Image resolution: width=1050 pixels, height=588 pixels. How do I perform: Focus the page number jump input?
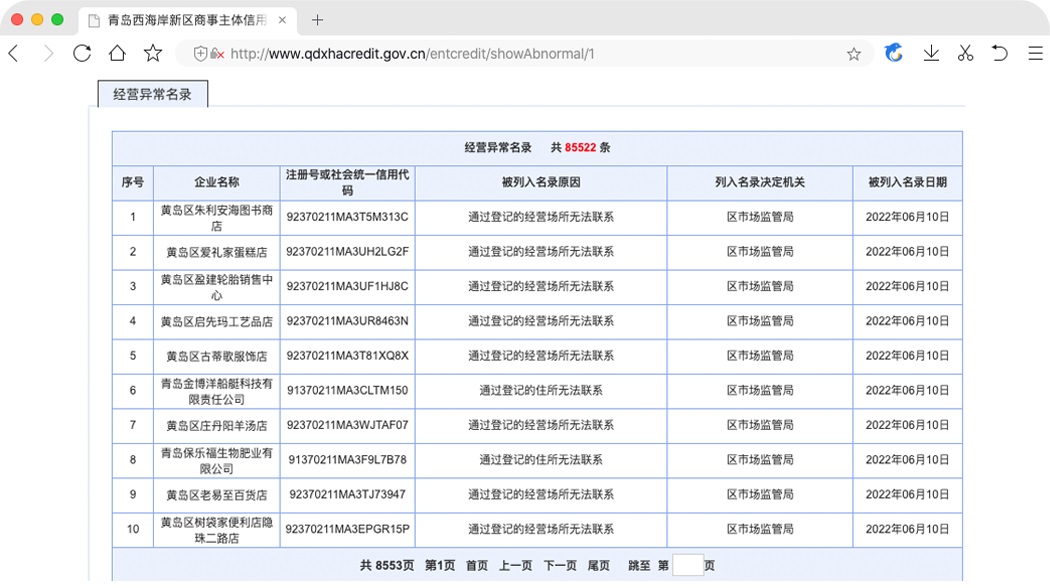[687, 566]
